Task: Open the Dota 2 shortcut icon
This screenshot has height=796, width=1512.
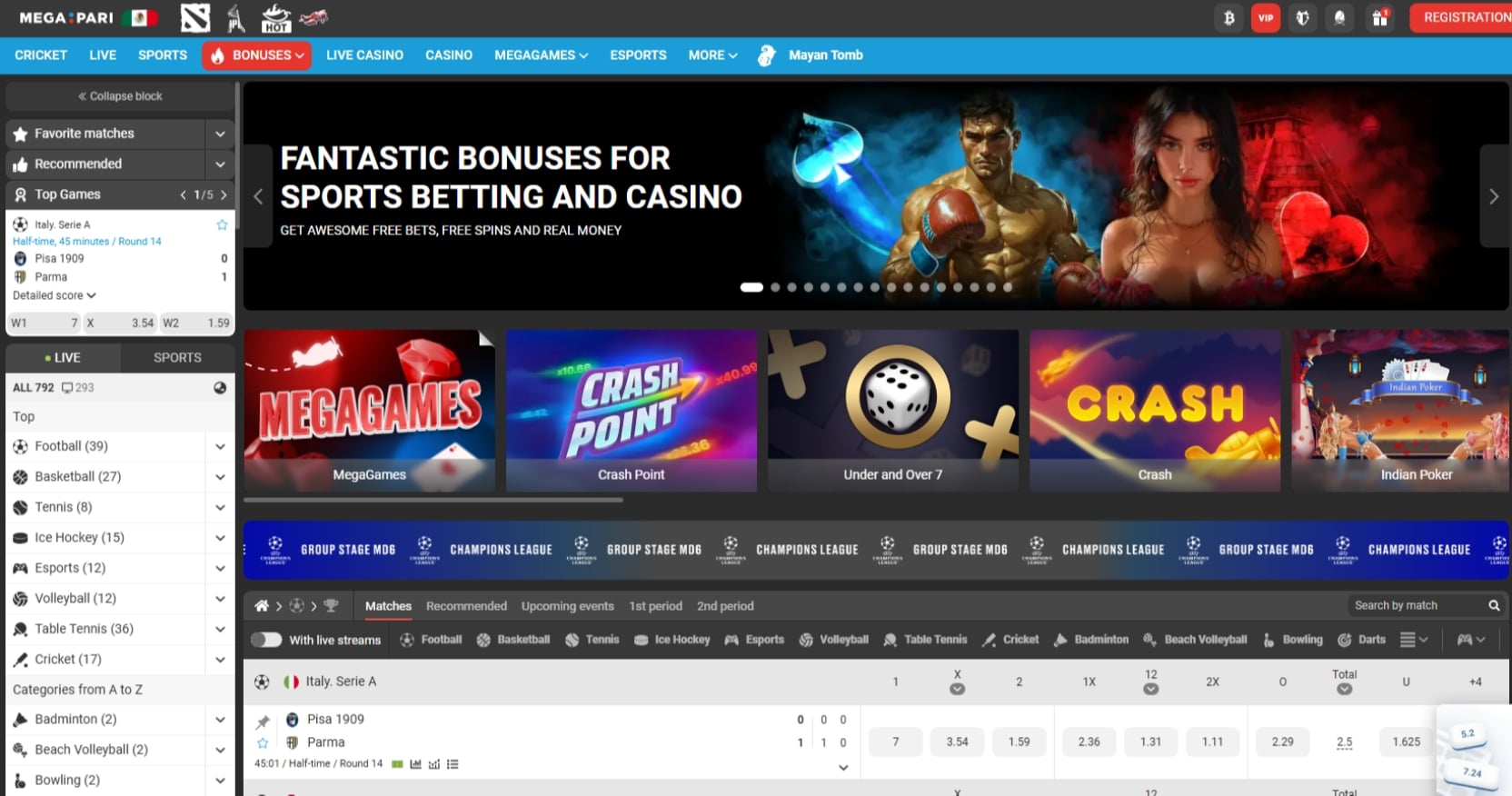Action: pyautogui.click(x=195, y=17)
